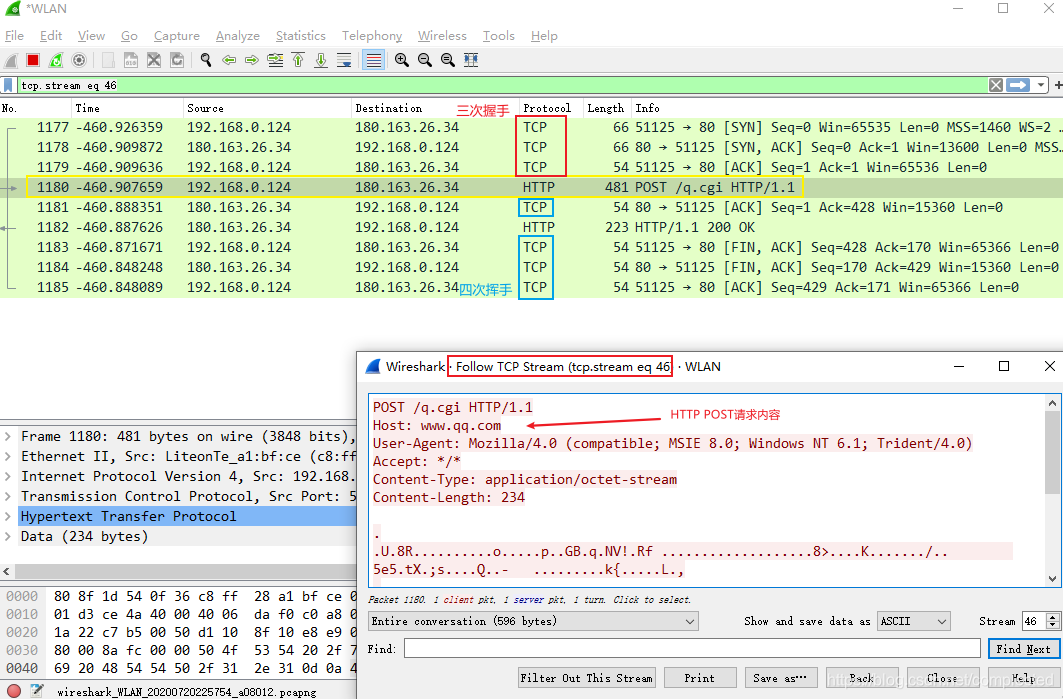Clear the display filter with X
1063x699 pixels.
(x=996, y=85)
